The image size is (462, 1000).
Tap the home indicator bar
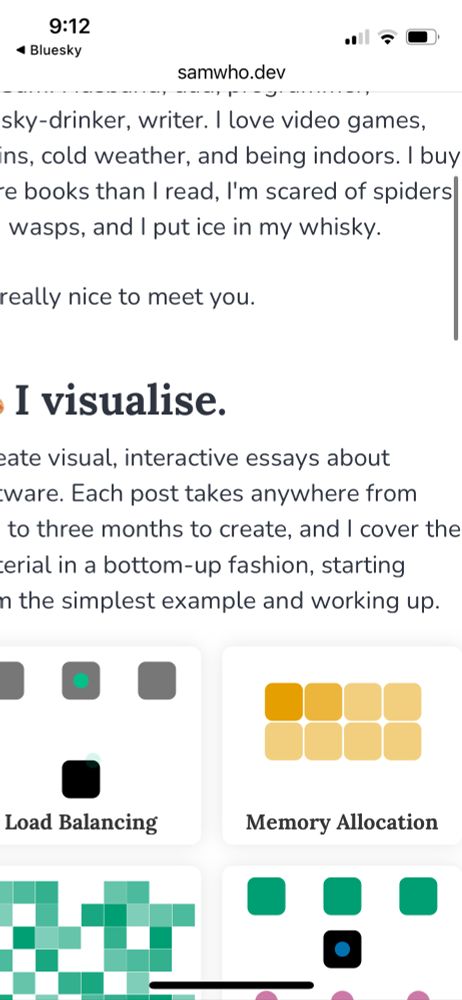(x=232, y=985)
